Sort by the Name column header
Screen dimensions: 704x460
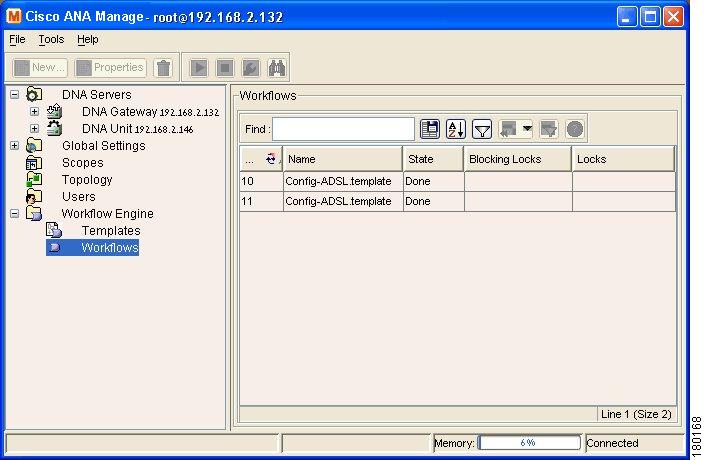point(343,159)
